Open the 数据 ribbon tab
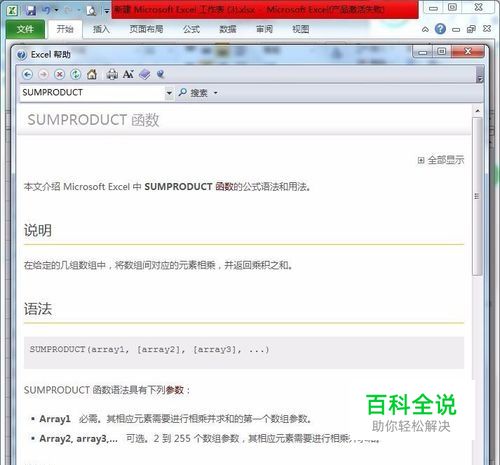This screenshot has width=500, height=465. click(x=228, y=29)
